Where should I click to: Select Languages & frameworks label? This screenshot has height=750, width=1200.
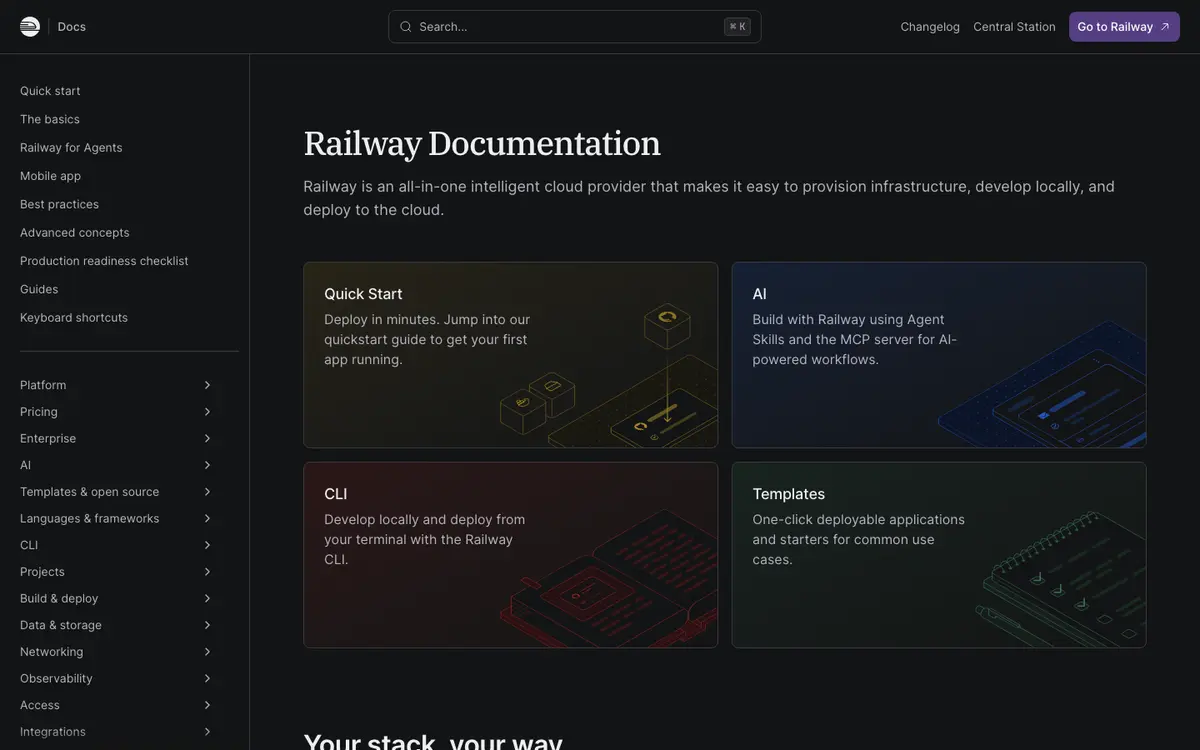click(x=90, y=519)
